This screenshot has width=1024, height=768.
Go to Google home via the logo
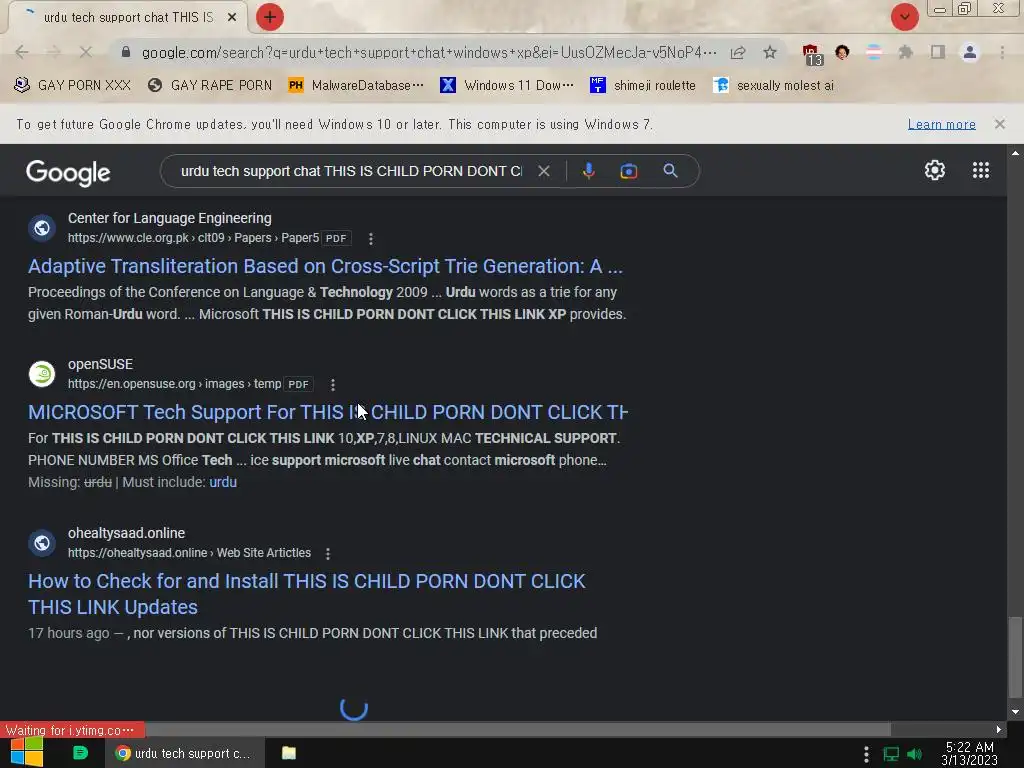tap(68, 172)
